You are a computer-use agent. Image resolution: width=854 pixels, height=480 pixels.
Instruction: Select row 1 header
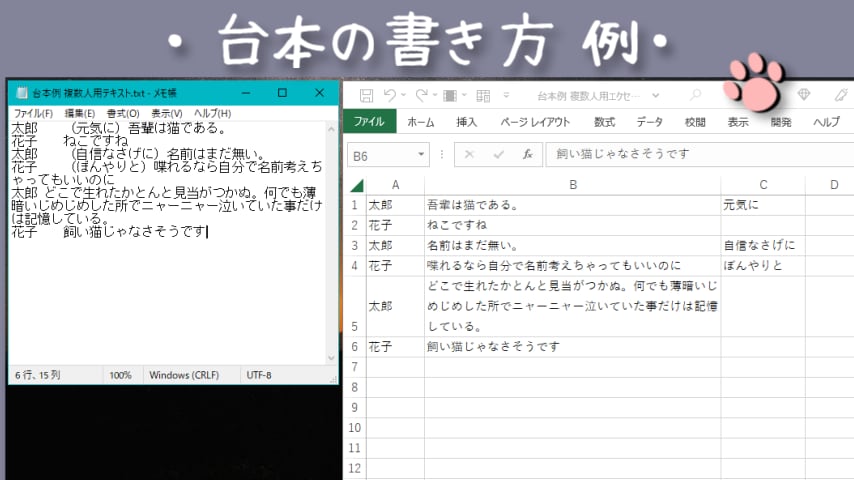click(x=355, y=205)
